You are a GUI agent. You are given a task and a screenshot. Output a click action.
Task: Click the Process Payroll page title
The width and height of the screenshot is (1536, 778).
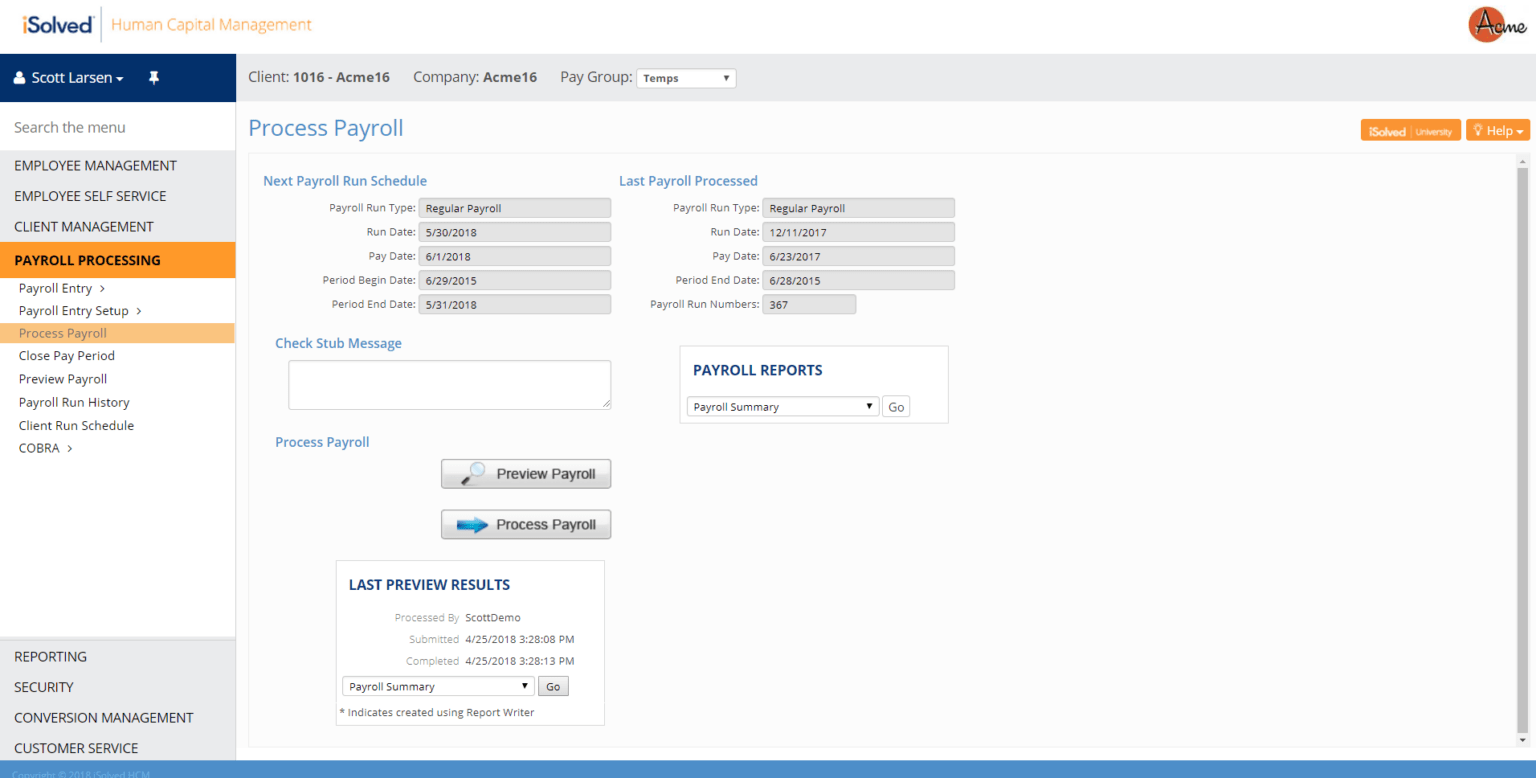326,128
